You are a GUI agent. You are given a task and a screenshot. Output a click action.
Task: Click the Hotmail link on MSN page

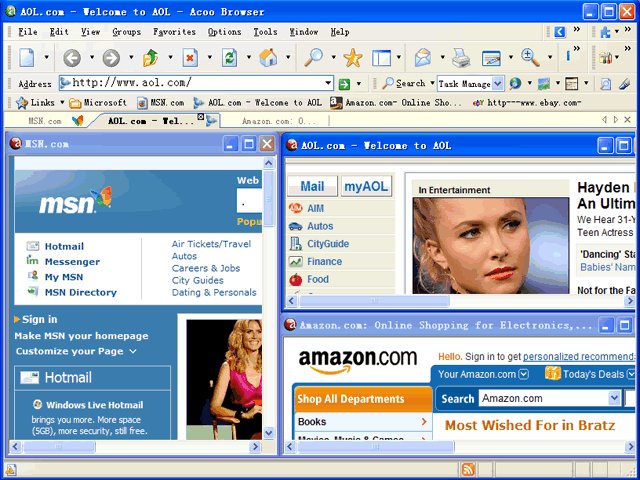tap(64, 247)
